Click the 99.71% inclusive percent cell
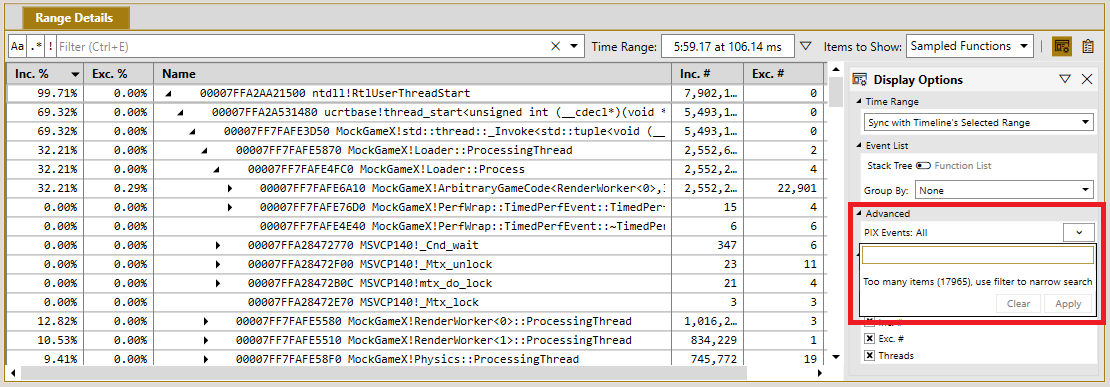 point(45,93)
